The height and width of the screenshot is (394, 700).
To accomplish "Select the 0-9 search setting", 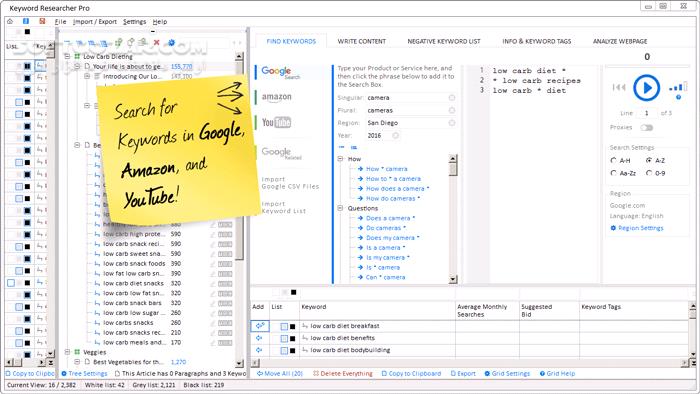I will point(649,173).
